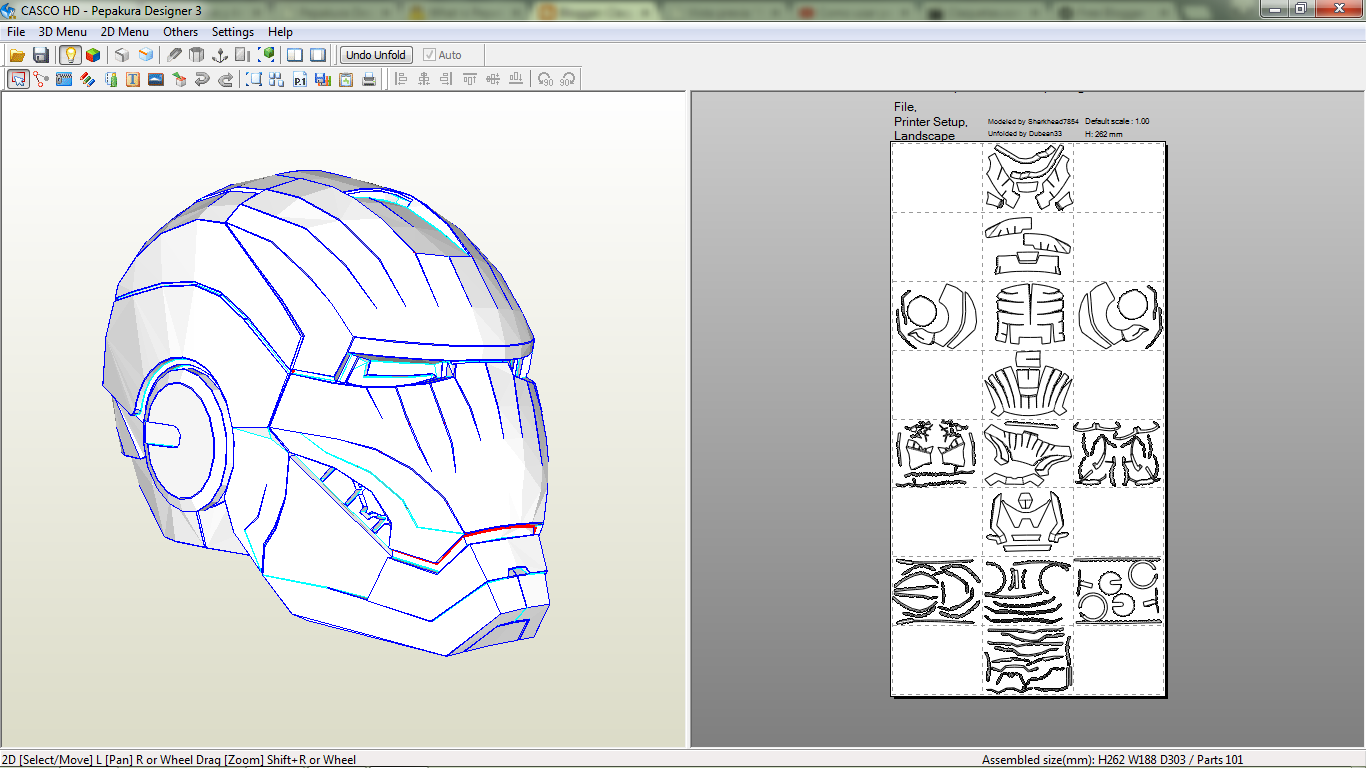Viewport: 1366px width, 768px height.
Task: Click the Pepakura app icon in title bar
Action: click(x=10, y=10)
